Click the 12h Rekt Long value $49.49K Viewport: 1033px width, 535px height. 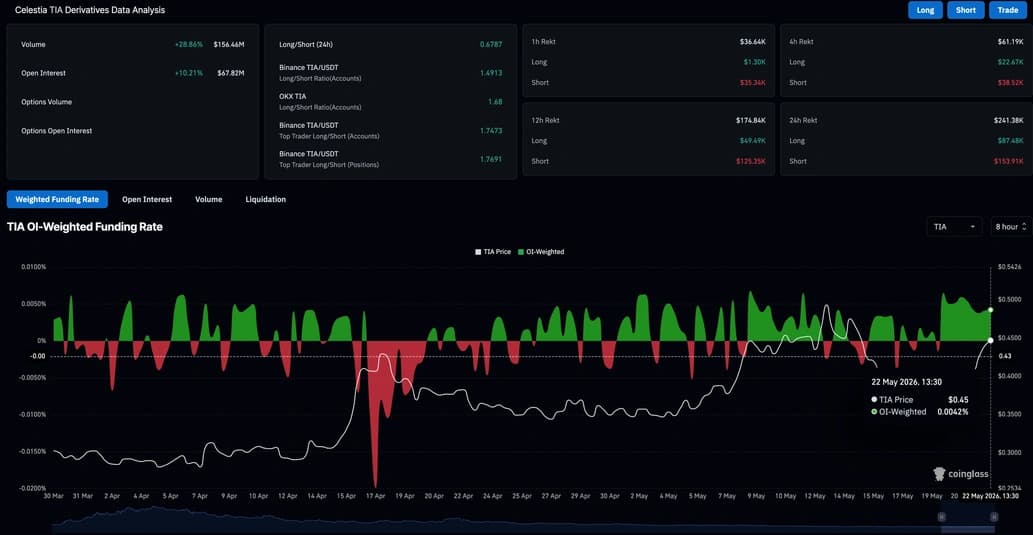pyautogui.click(x=753, y=141)
